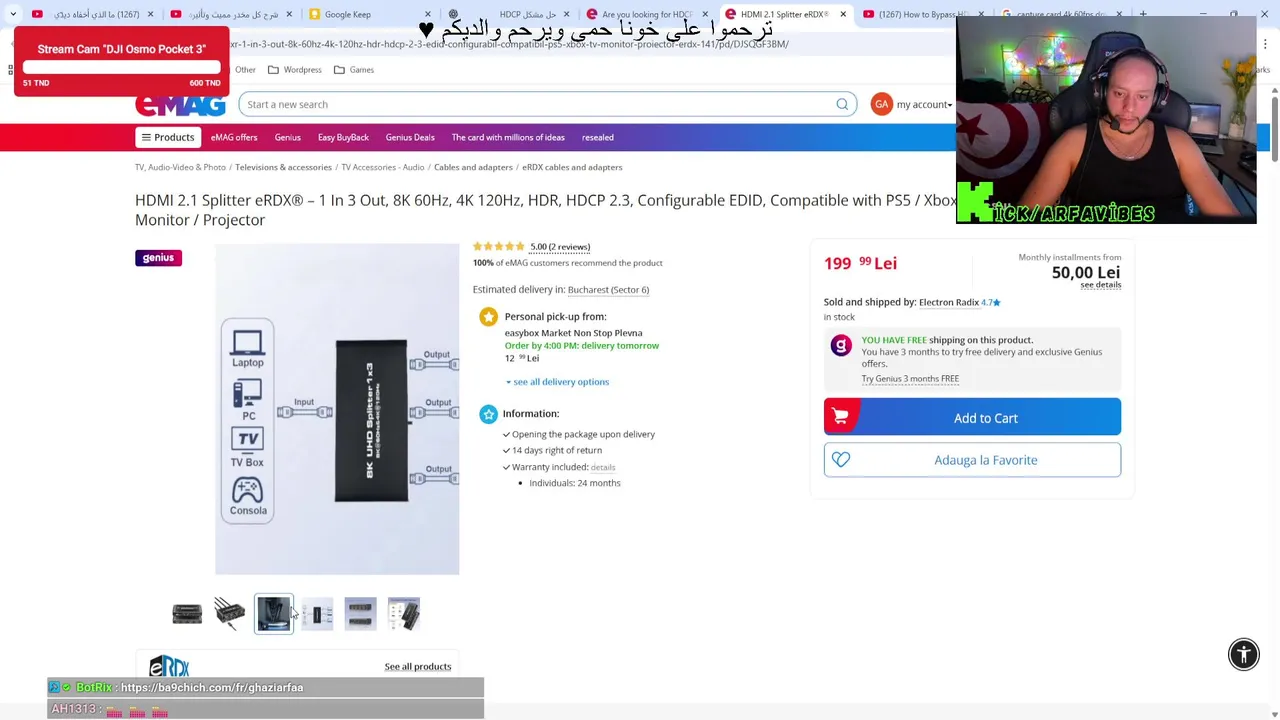Click Opening the package upon delivery text
Screen dimensions: 1280x720
click(x=583, y=434)
